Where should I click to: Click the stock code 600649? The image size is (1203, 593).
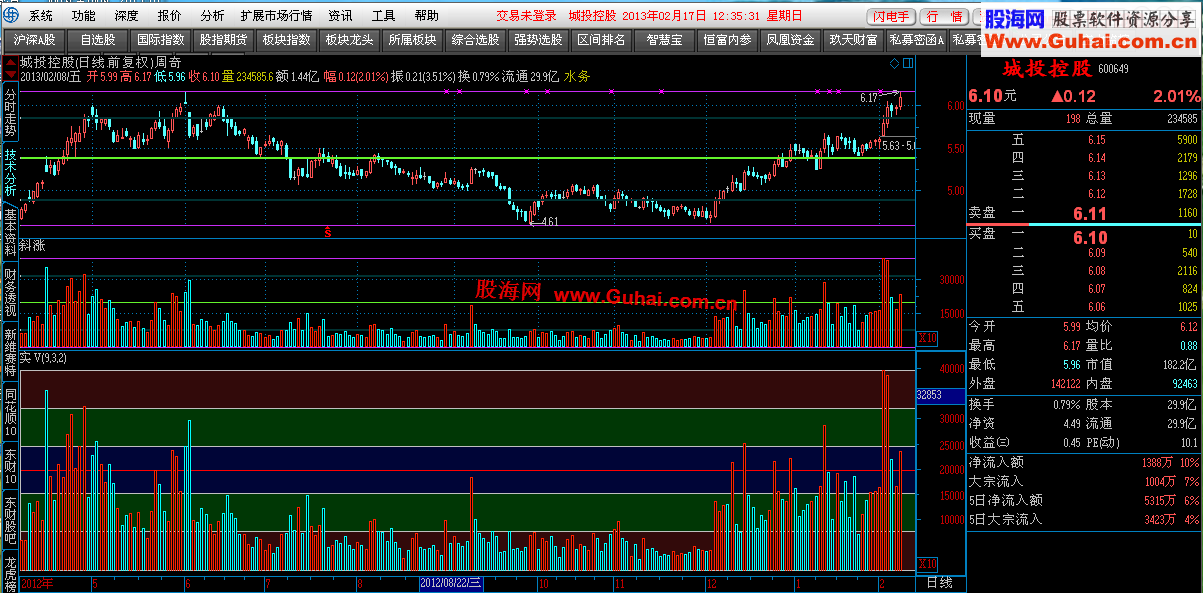pyautogui.click(x=1115, y=69)
